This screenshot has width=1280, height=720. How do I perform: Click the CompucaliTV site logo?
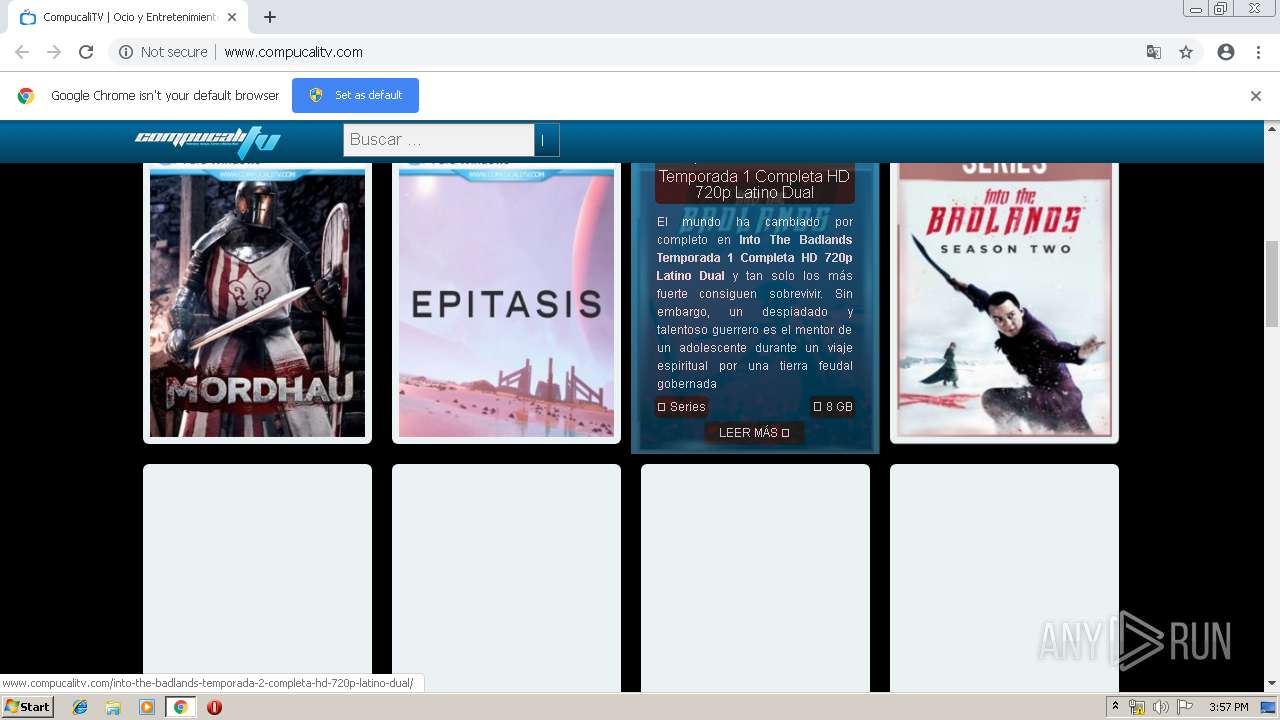click(208, 141)
